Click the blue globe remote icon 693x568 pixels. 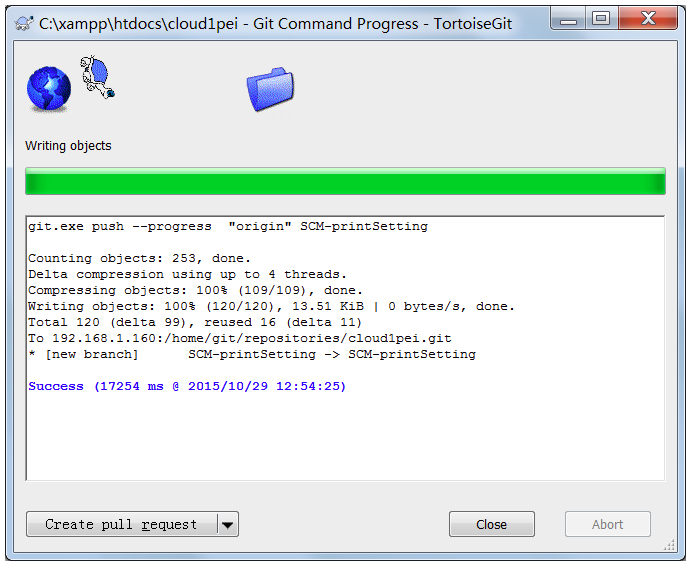point(48,88)
